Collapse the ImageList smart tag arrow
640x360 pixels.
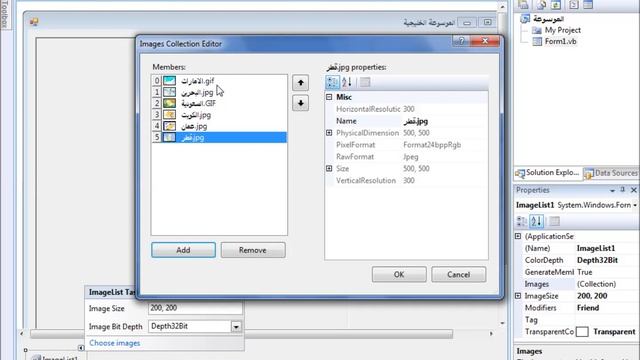pos(81,348)
